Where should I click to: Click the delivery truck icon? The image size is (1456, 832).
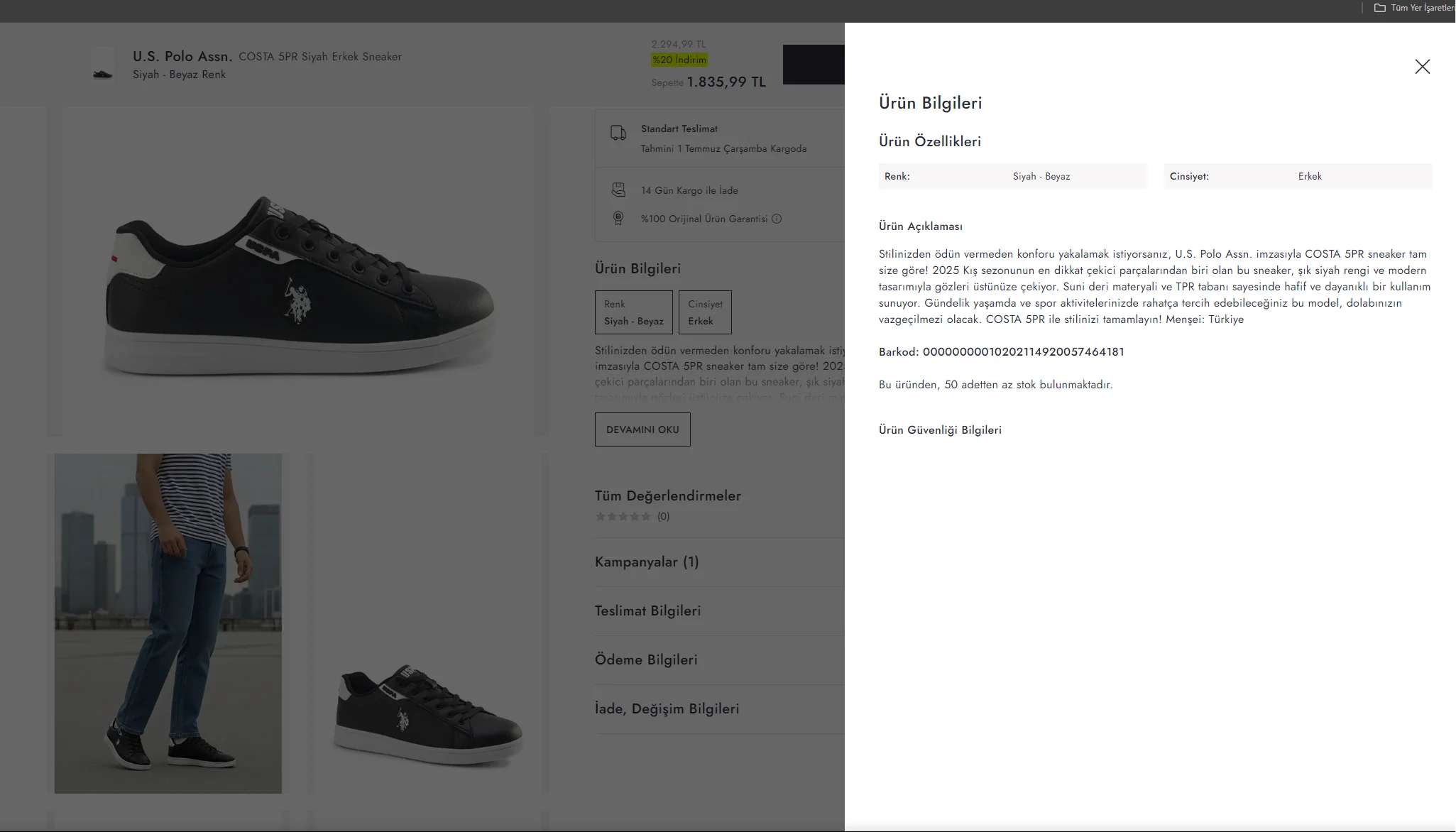(618, 133)
